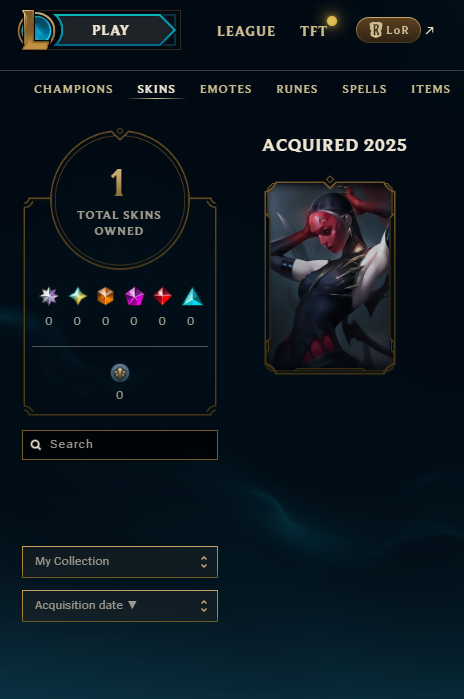Open the LoR launcher button
Viewport: 464px width, 699px height.
388,30
